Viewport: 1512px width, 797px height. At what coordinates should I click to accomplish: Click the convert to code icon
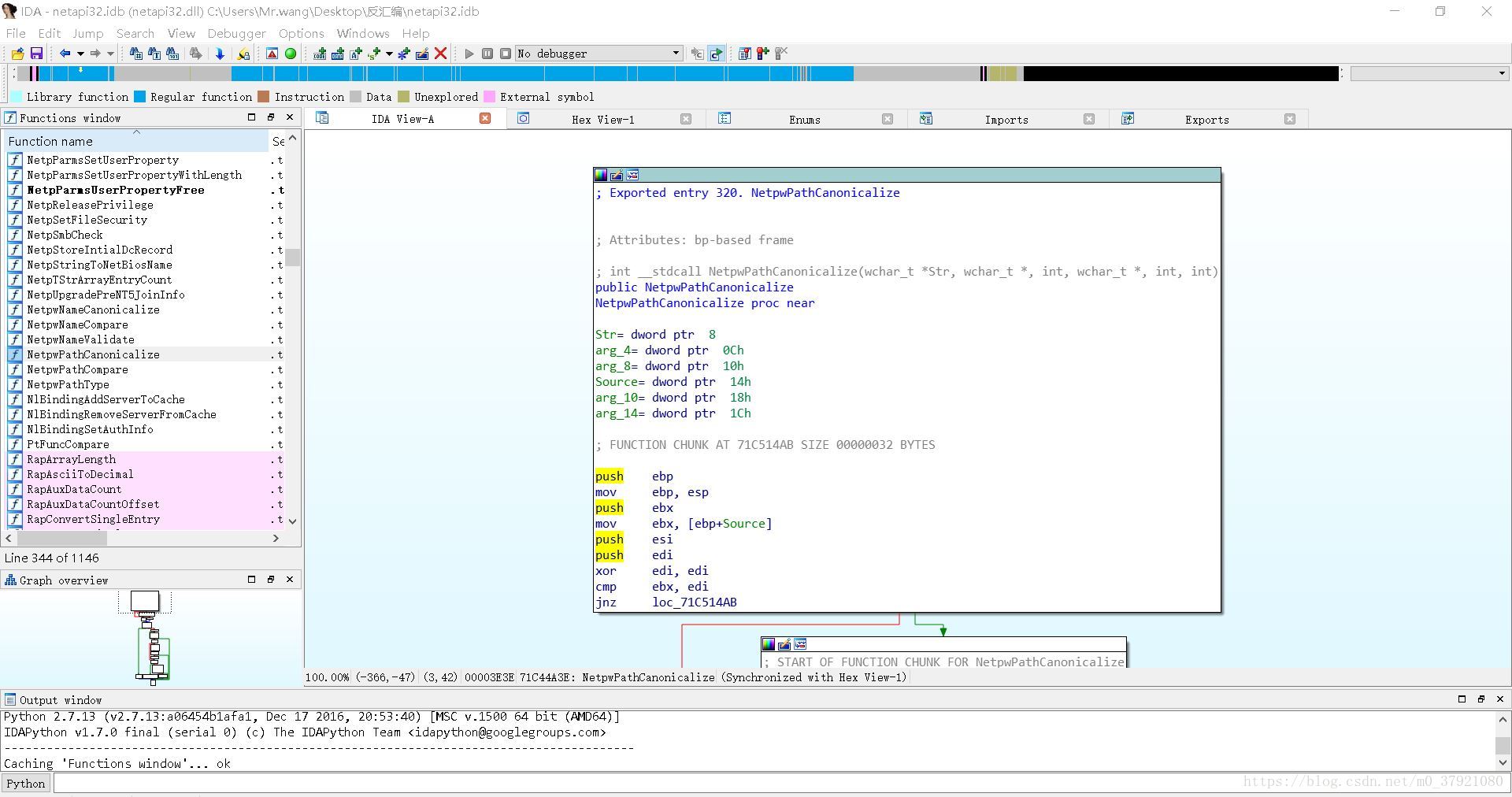[x=320, y=54]
